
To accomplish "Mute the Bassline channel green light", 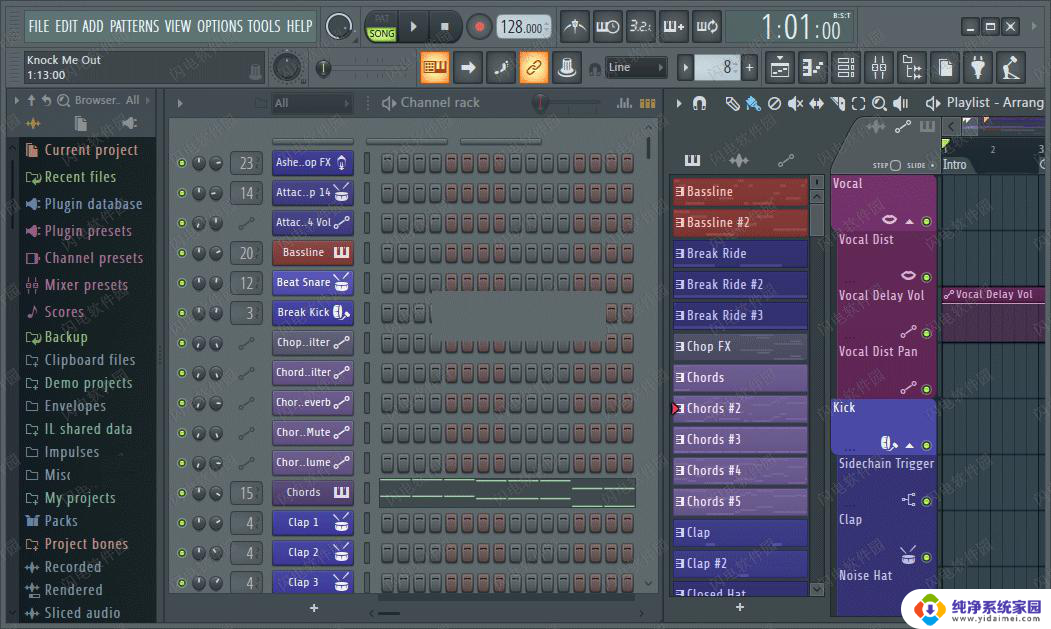I will [182, 253].
